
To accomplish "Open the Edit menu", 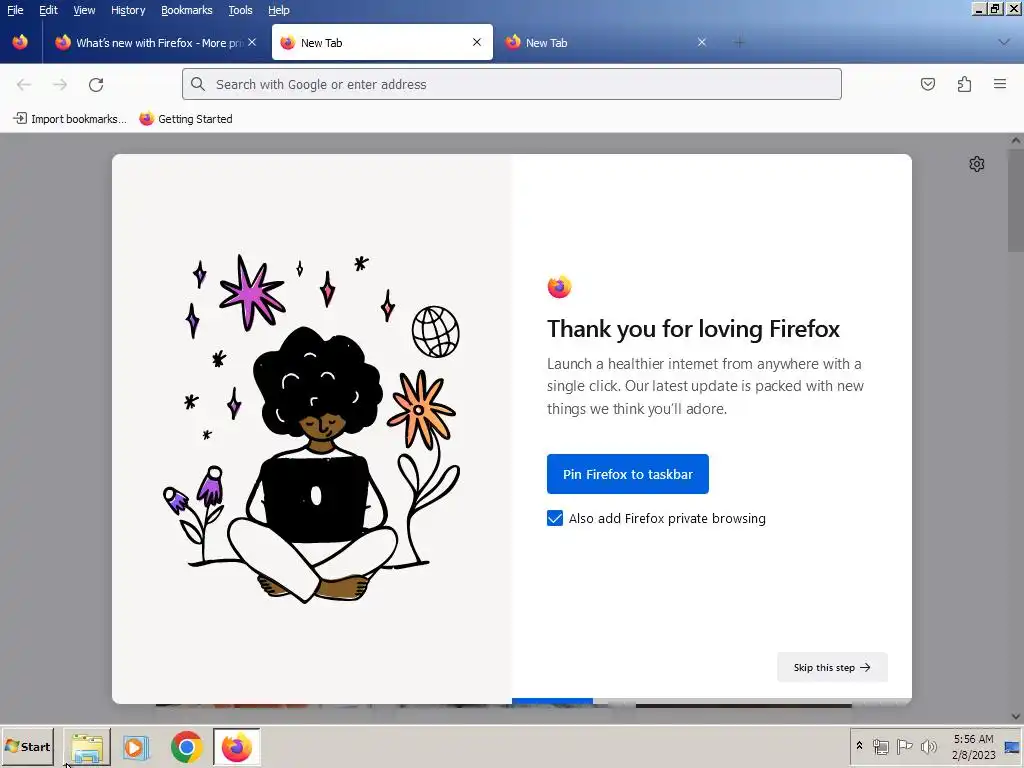I will click(48, 10).
